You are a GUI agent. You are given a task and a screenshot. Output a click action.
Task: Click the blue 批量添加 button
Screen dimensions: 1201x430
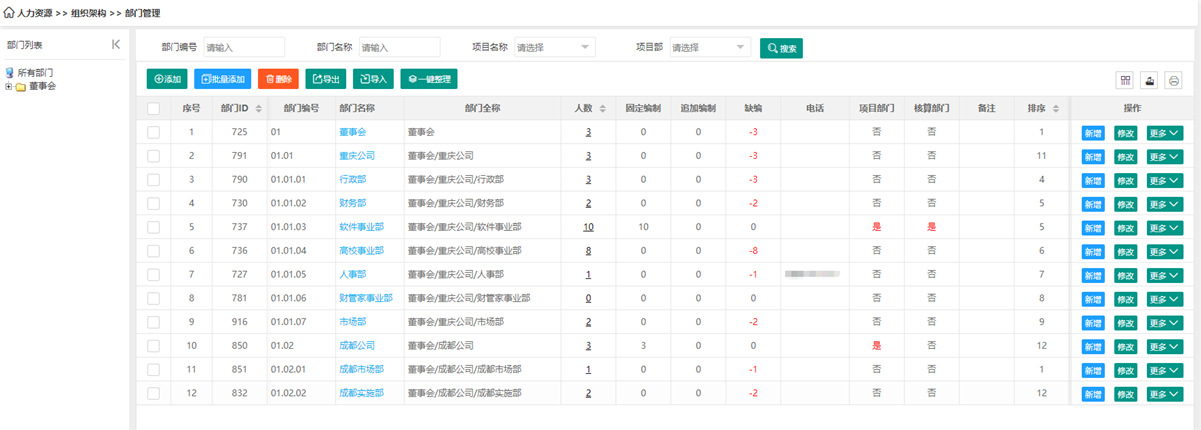[x=222, y=79]
